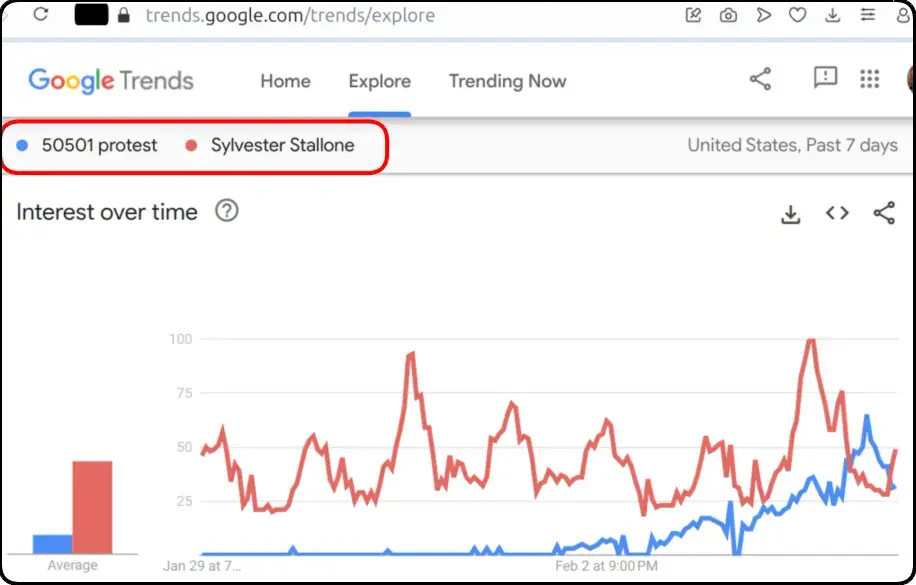916x585 pixels.
Task: Go to the Home tab
Action: pyautogui.click(x=285, y=81)
